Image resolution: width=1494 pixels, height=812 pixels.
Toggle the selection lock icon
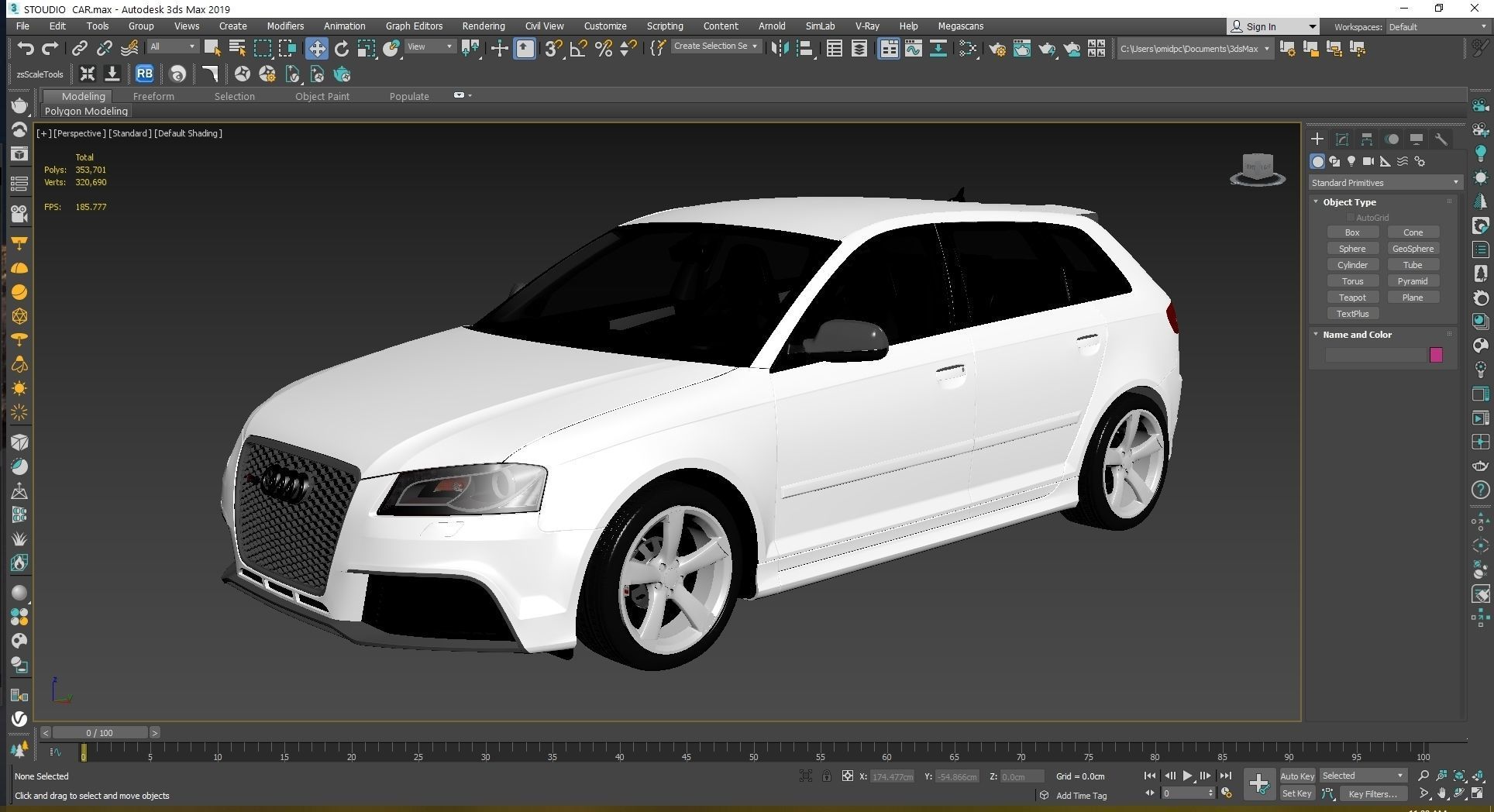(827, 776)
